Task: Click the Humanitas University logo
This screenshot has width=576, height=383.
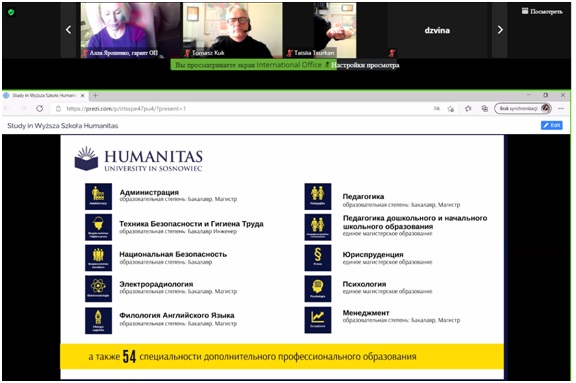Action: (x=138, y=159)
